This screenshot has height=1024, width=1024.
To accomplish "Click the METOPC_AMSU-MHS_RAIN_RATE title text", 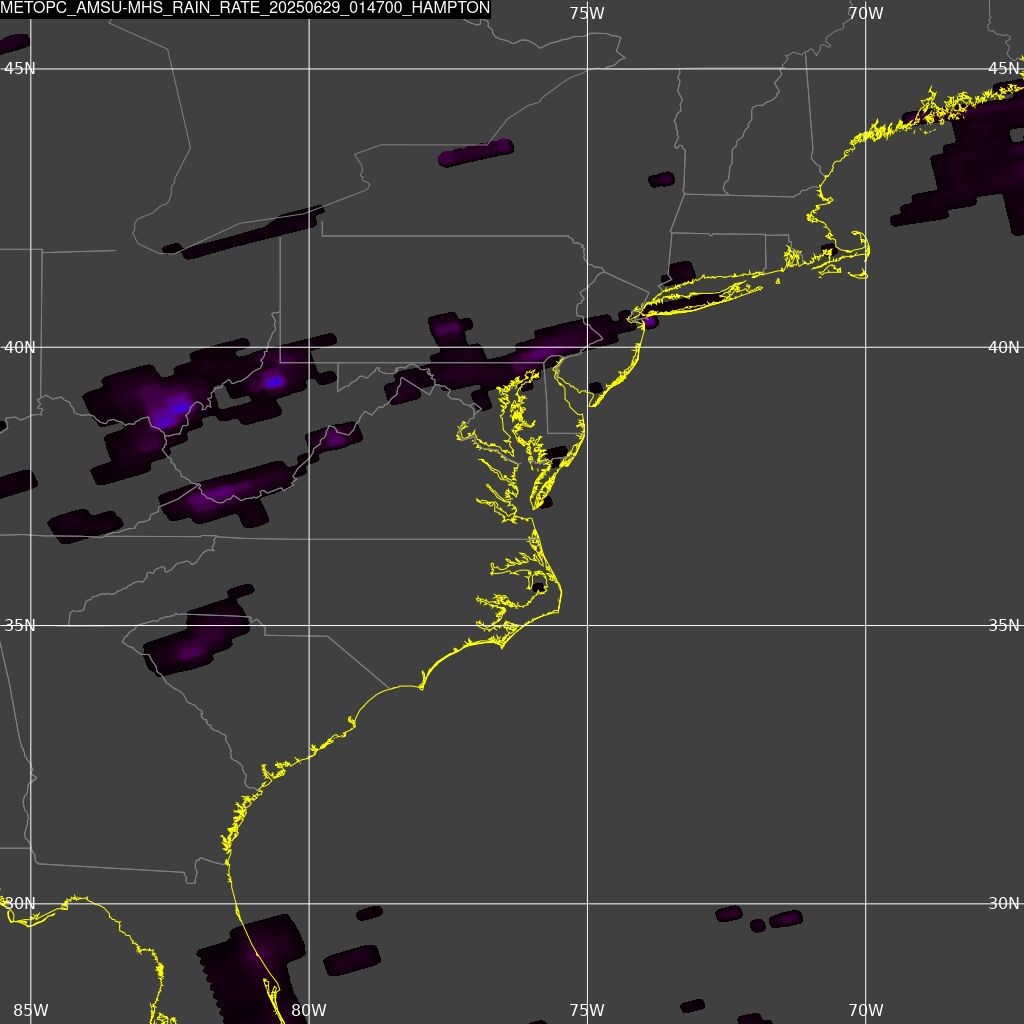I will point(245,8).
